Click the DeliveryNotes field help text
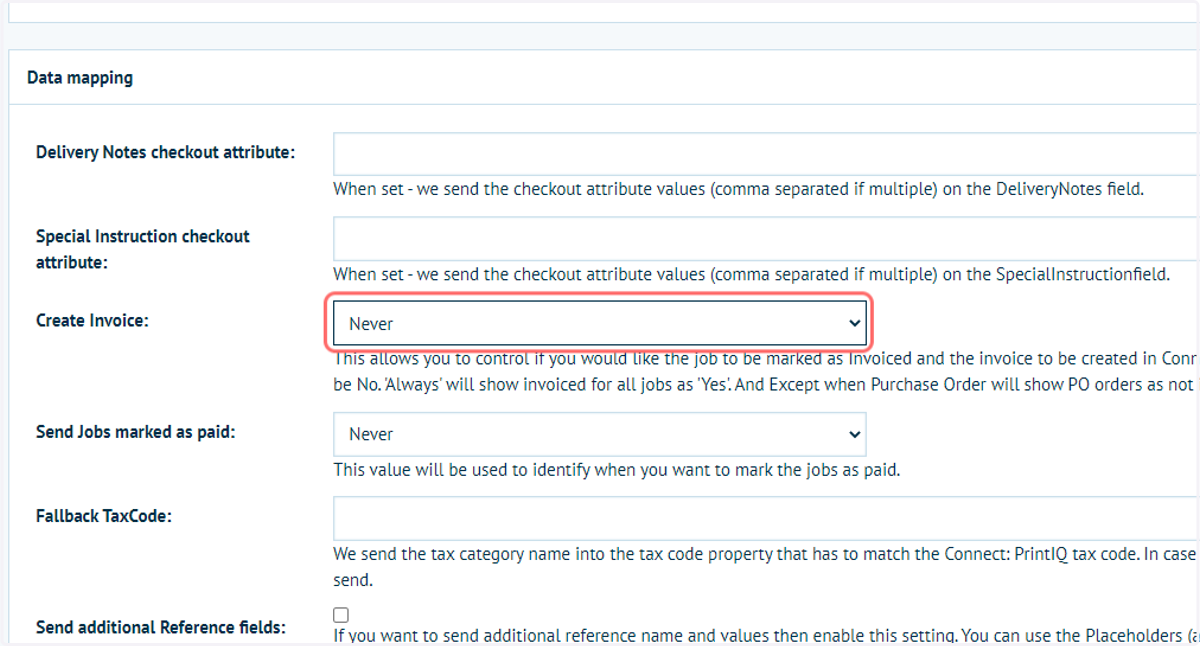The height and width of the screenshot is (646, 1200). (x=738, y=188)
